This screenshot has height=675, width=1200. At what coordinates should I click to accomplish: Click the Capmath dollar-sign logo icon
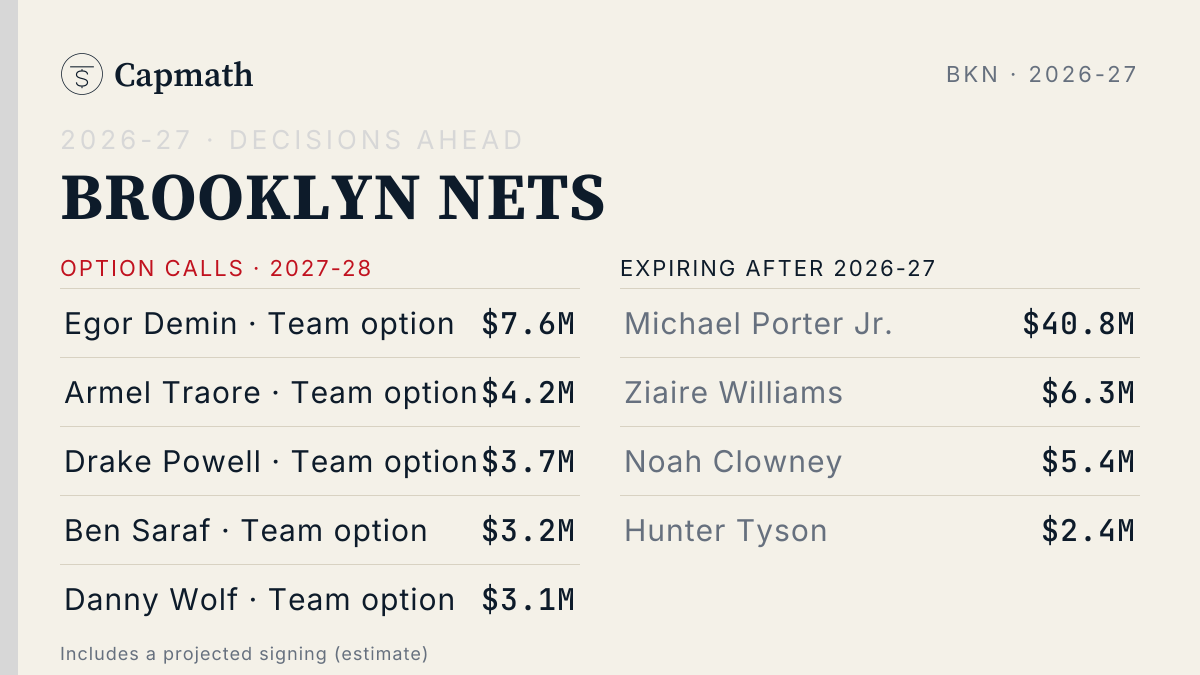coord(82,74)
